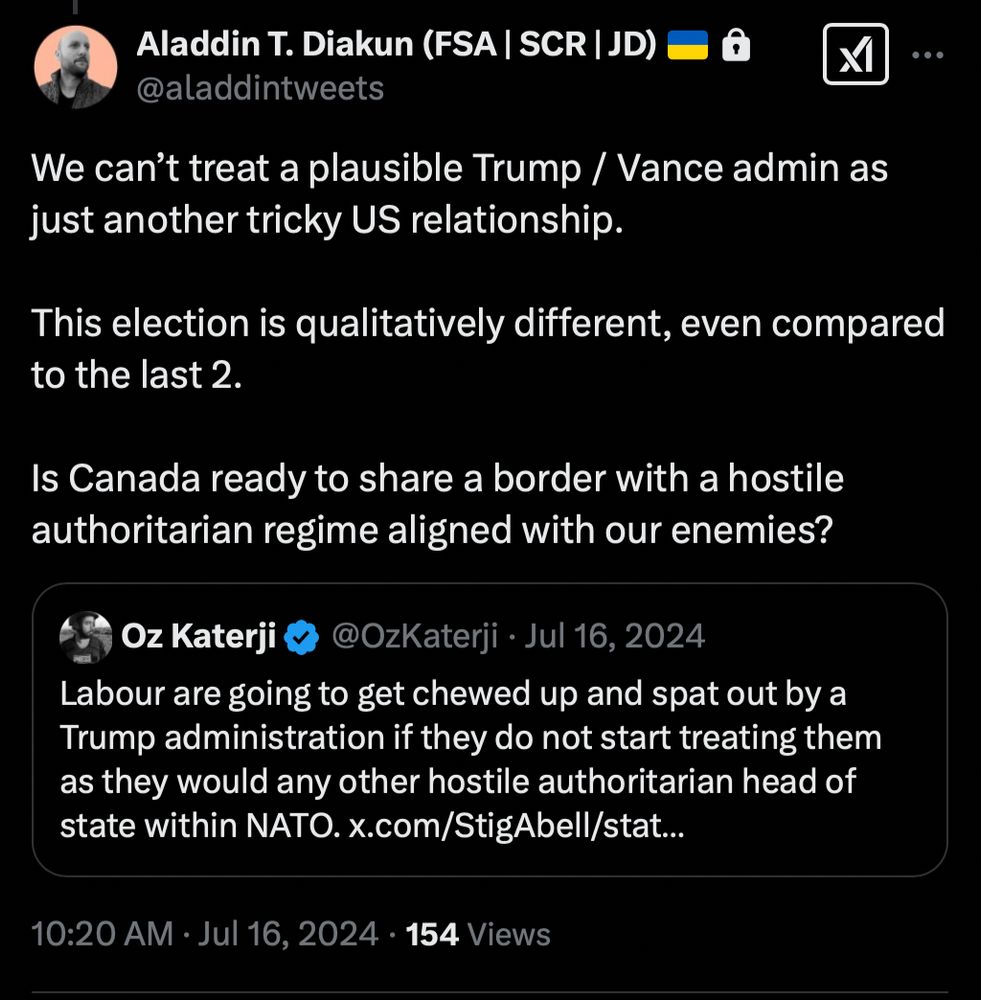Click the paragraph "This election is qualitatively different"

(x=488, y=349)
